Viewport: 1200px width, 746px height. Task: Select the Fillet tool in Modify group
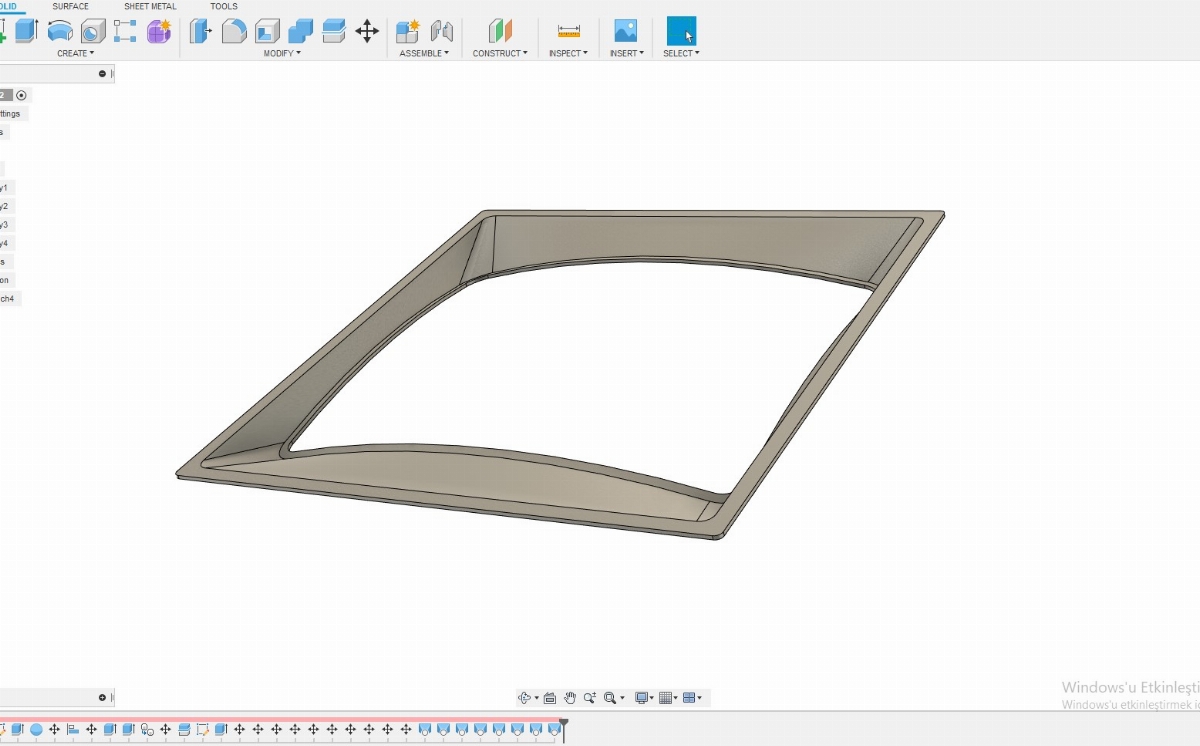pyautogui.click(x=234, y=31)
